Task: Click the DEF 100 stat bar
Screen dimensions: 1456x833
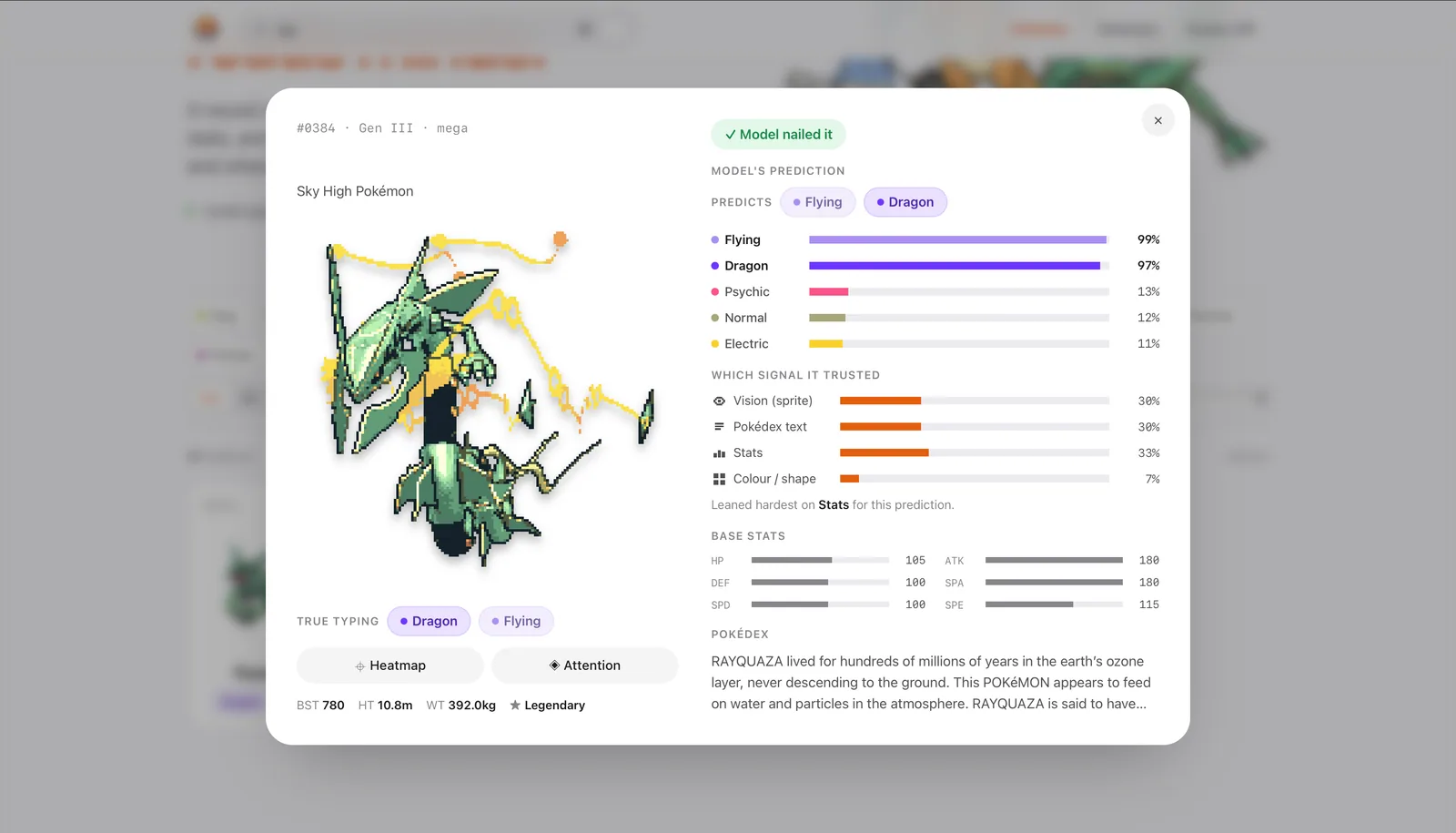Action: (x=820, y=582)
